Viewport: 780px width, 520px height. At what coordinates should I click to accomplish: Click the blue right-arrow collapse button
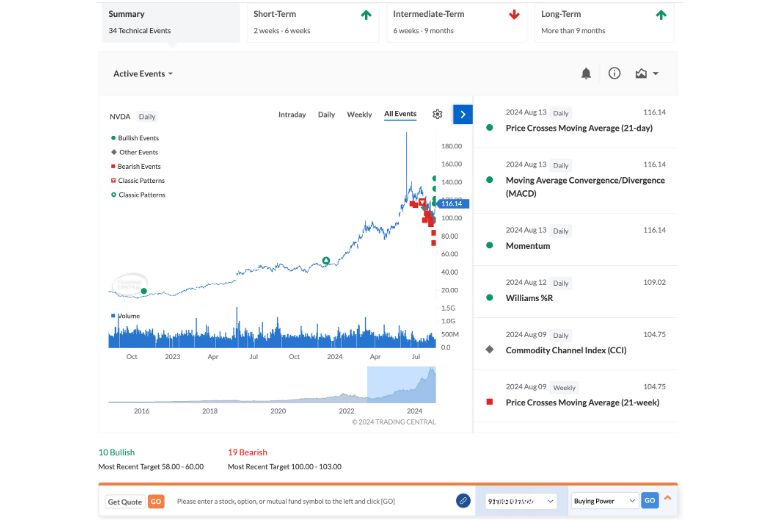pyautogui.click(x=463, y=114)
